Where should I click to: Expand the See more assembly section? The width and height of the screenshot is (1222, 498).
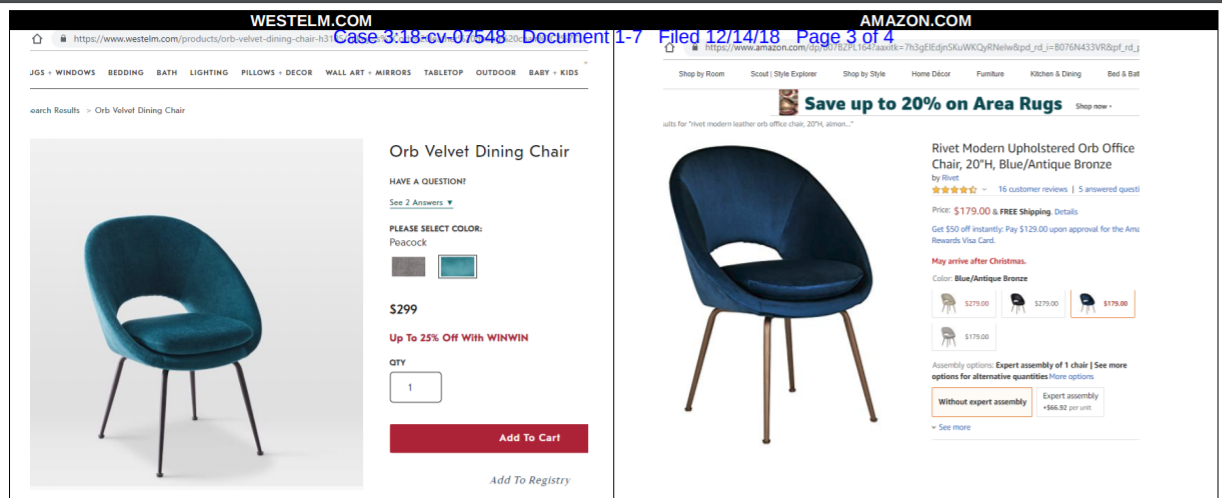951,427
